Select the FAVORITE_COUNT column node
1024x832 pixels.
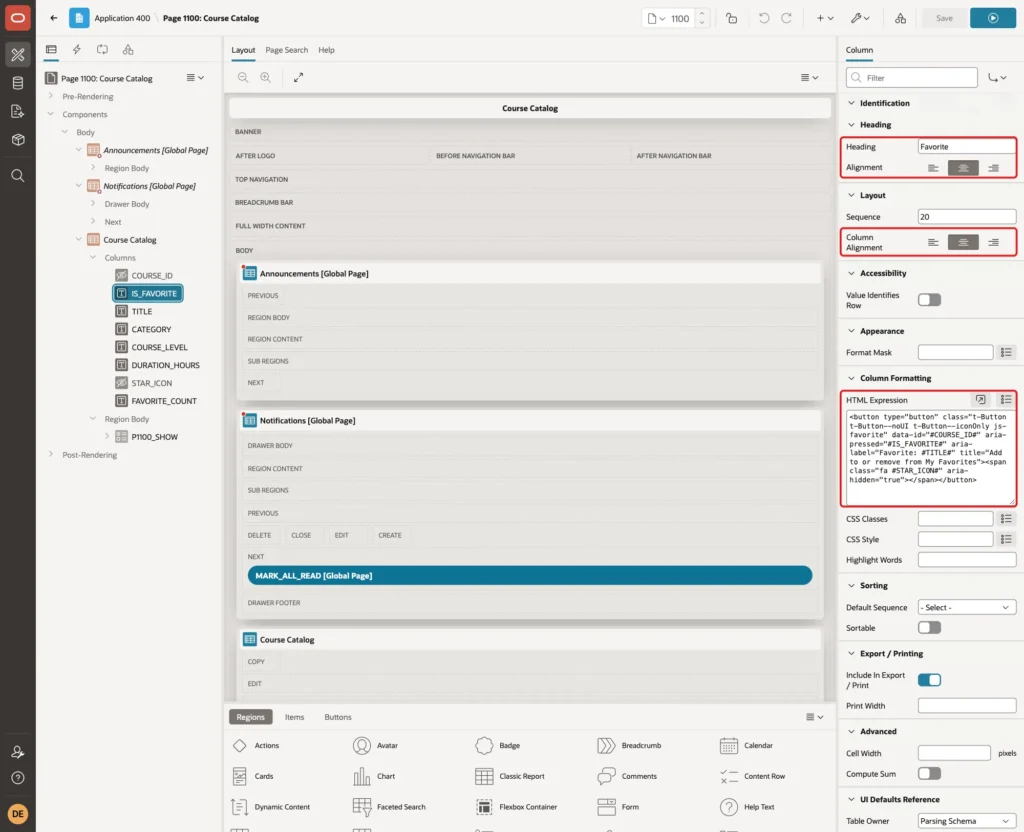[x=163, y=401]
